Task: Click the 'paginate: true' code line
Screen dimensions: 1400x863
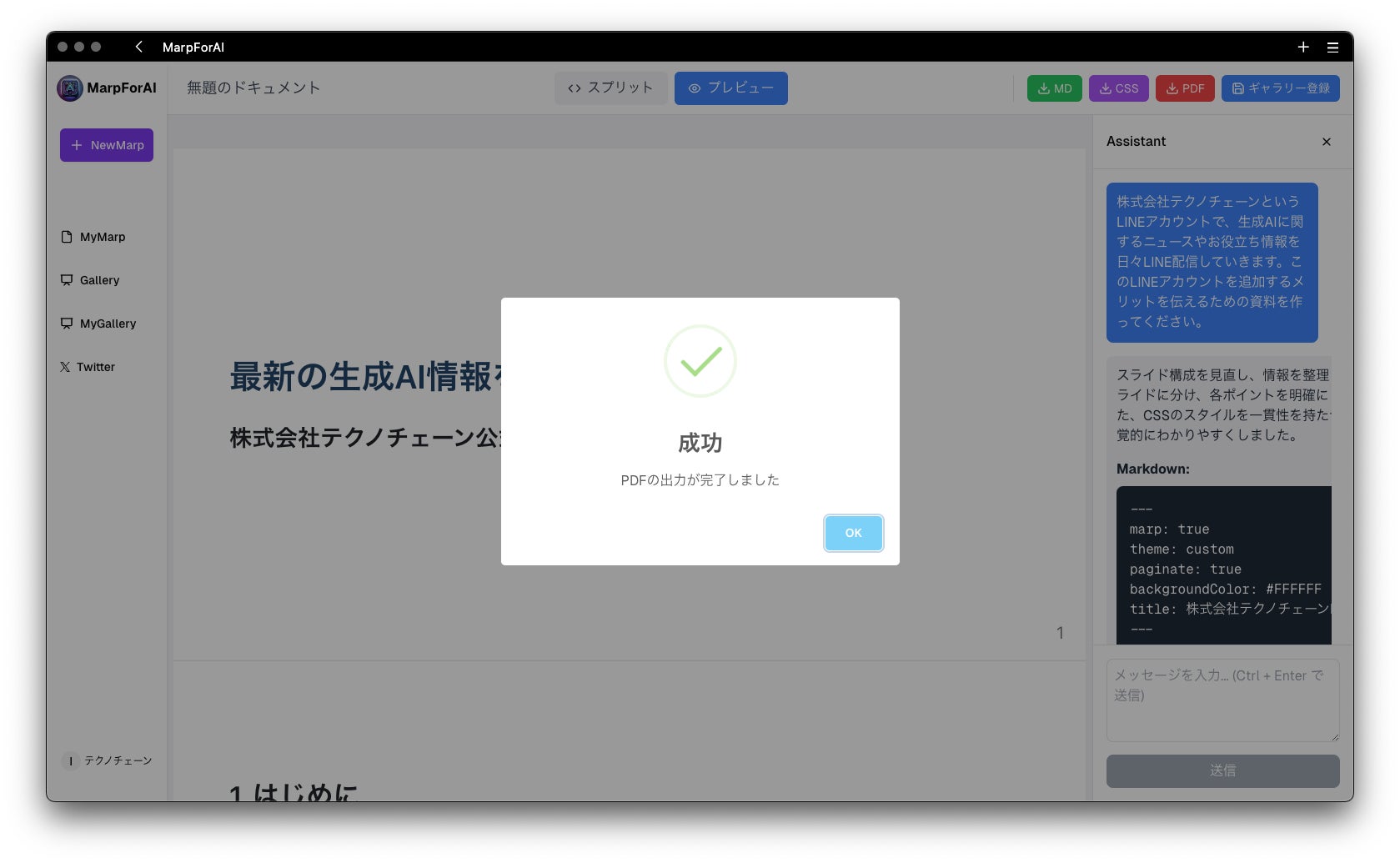Action: coord(1186,569)
